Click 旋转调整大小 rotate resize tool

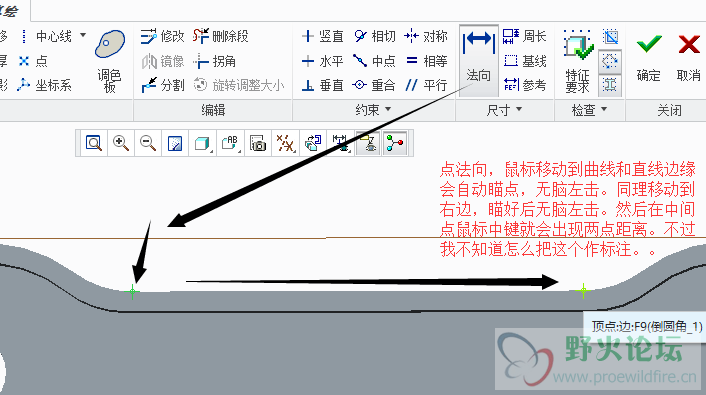click(239, 85)
